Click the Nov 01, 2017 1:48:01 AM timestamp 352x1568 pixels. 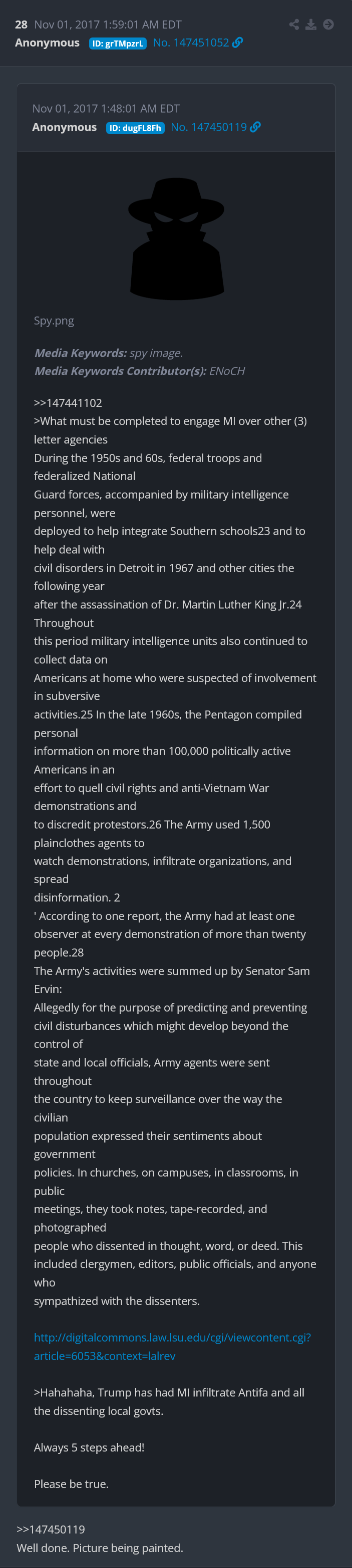click(x=106, y=108)
